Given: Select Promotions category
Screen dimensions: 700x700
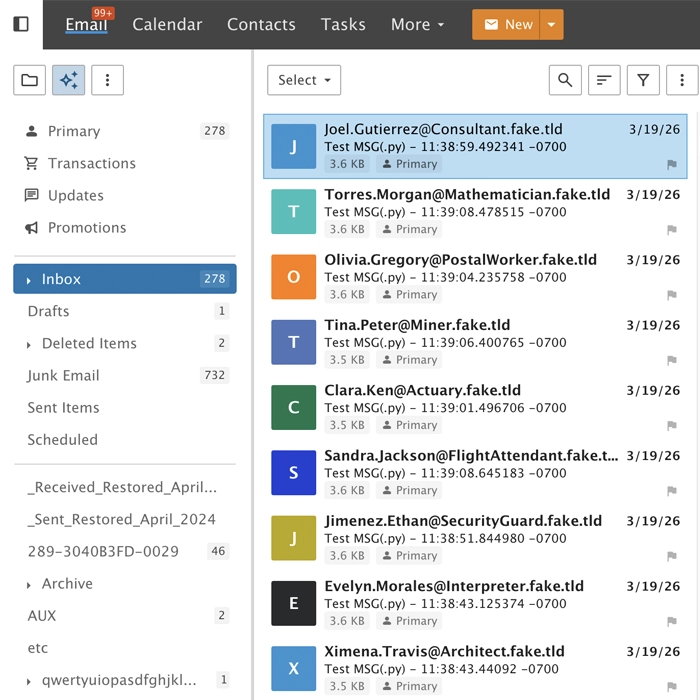Looking at the screenshot, I should [x=125, y=228].
